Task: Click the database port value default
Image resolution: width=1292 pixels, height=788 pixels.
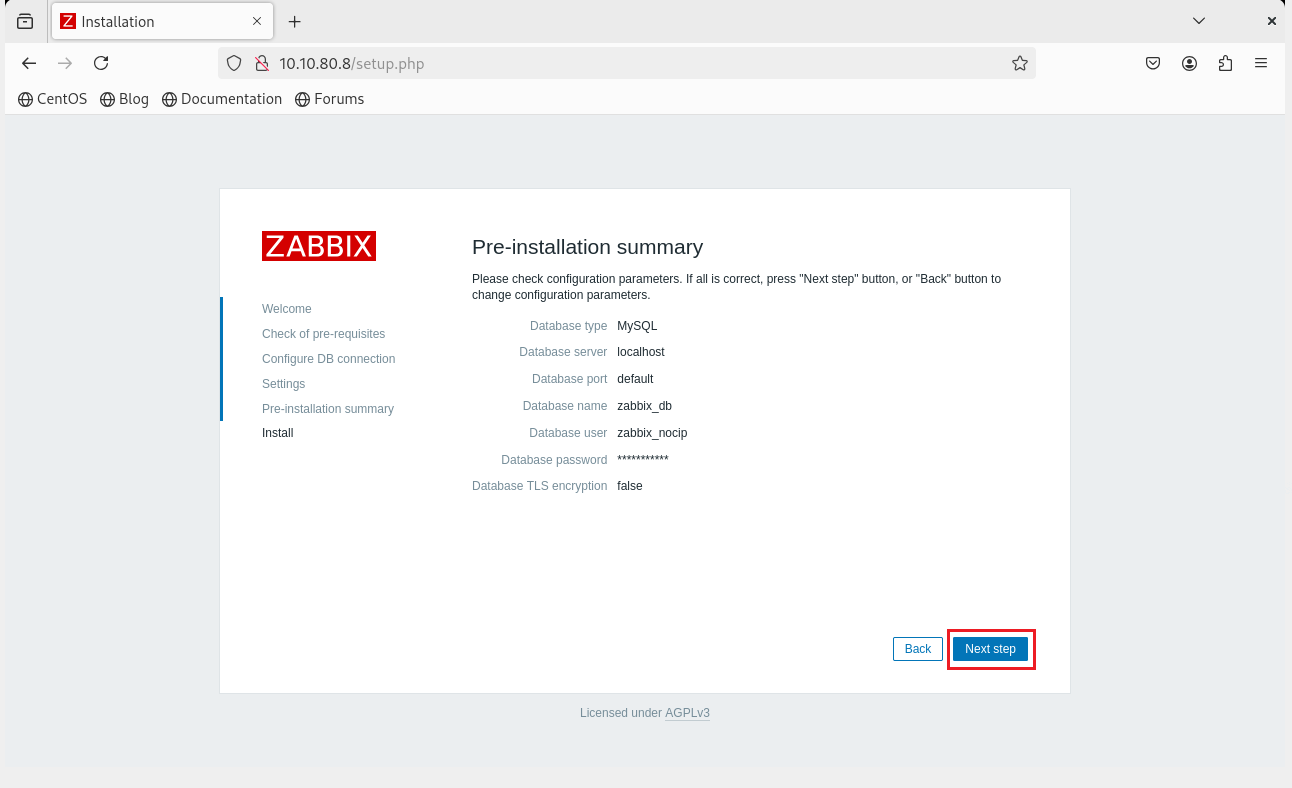Action: coord(635,379)
